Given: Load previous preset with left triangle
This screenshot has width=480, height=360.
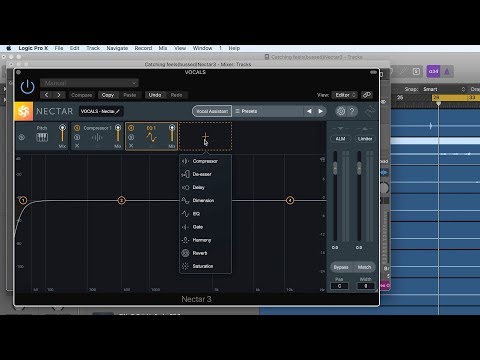Looking at the screenshot, I should click(309, 111).
